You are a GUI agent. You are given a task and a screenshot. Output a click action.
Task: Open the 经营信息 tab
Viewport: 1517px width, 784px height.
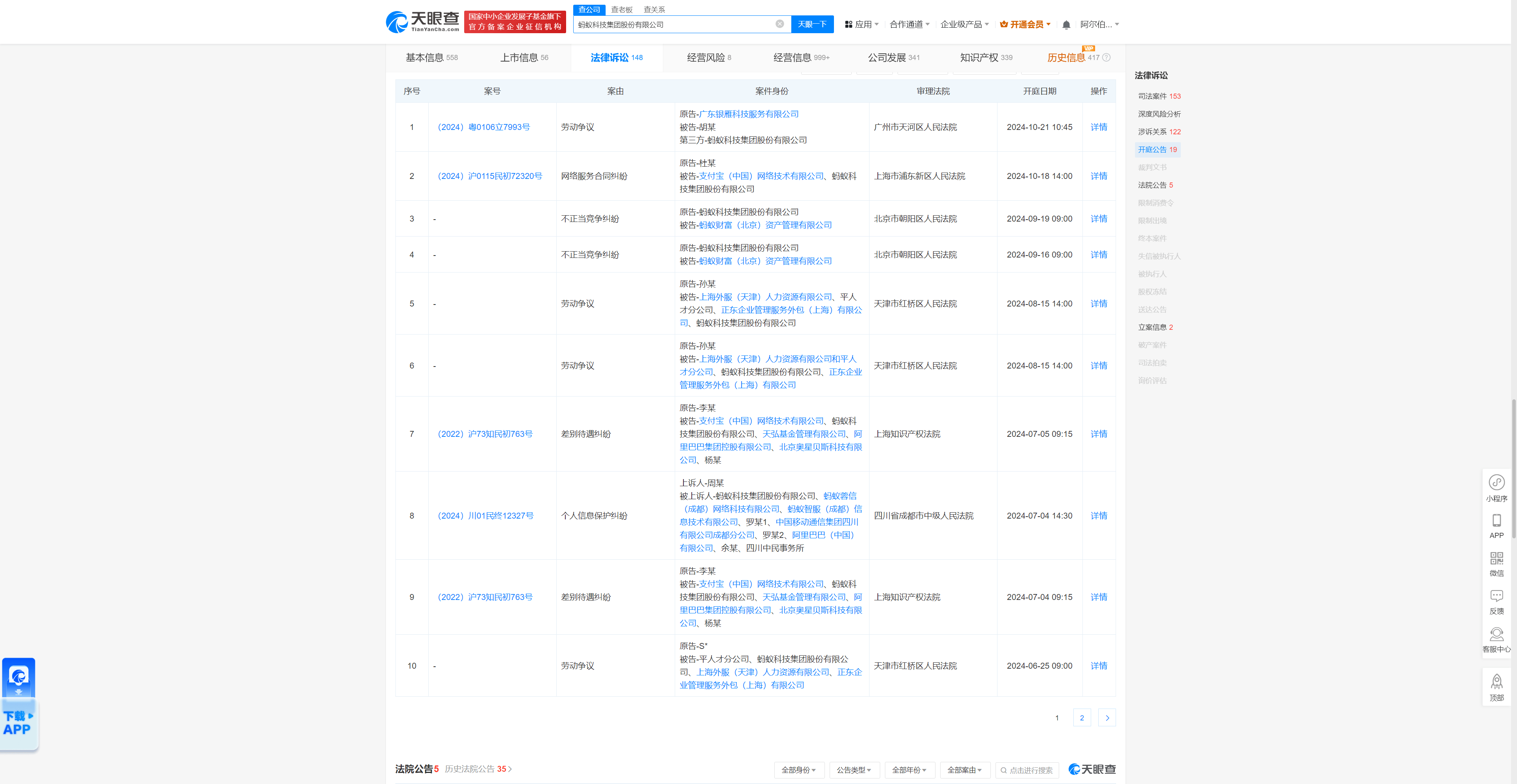coord(801,57)
